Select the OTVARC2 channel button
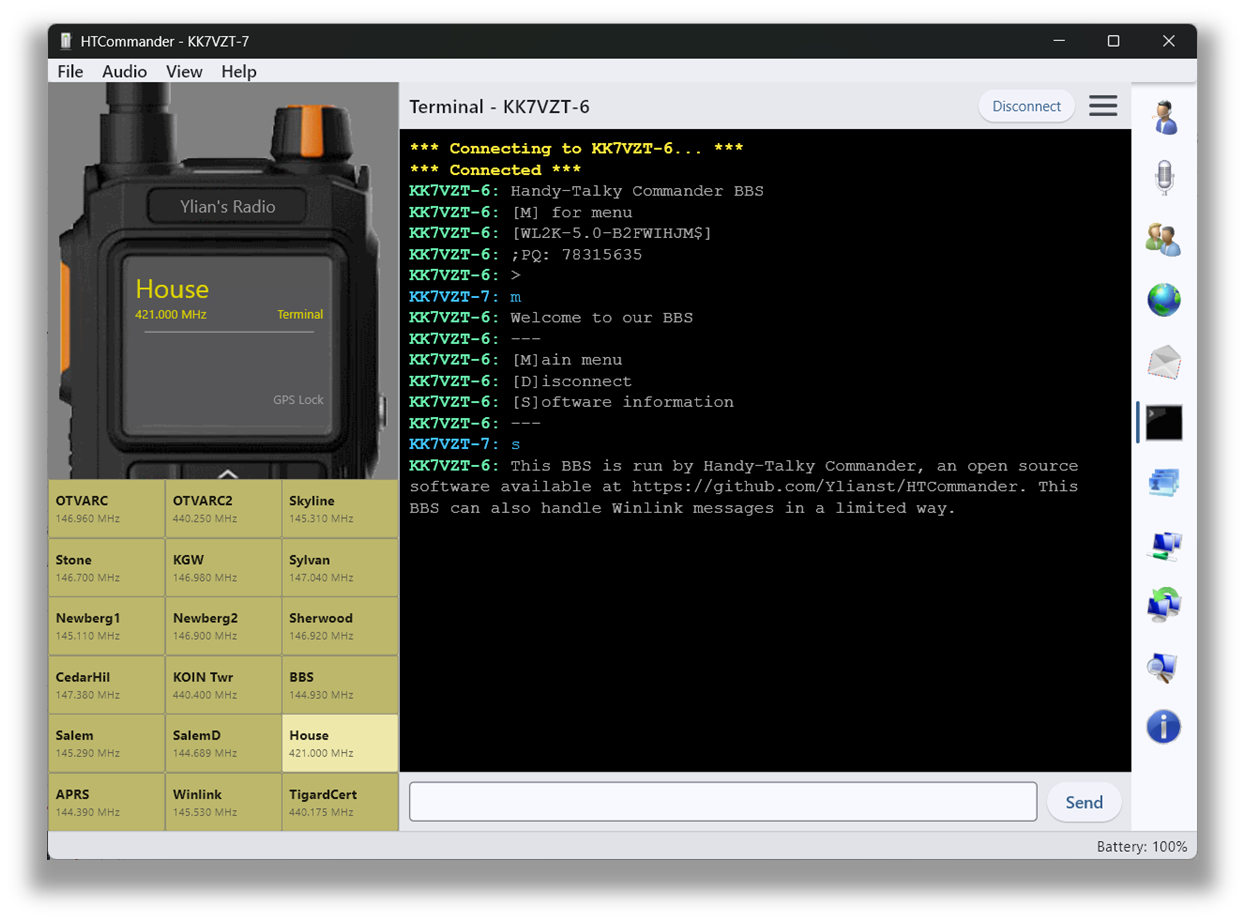This screenshot has height=921, width=1245. pyautogui.click(x=223, y=509)
